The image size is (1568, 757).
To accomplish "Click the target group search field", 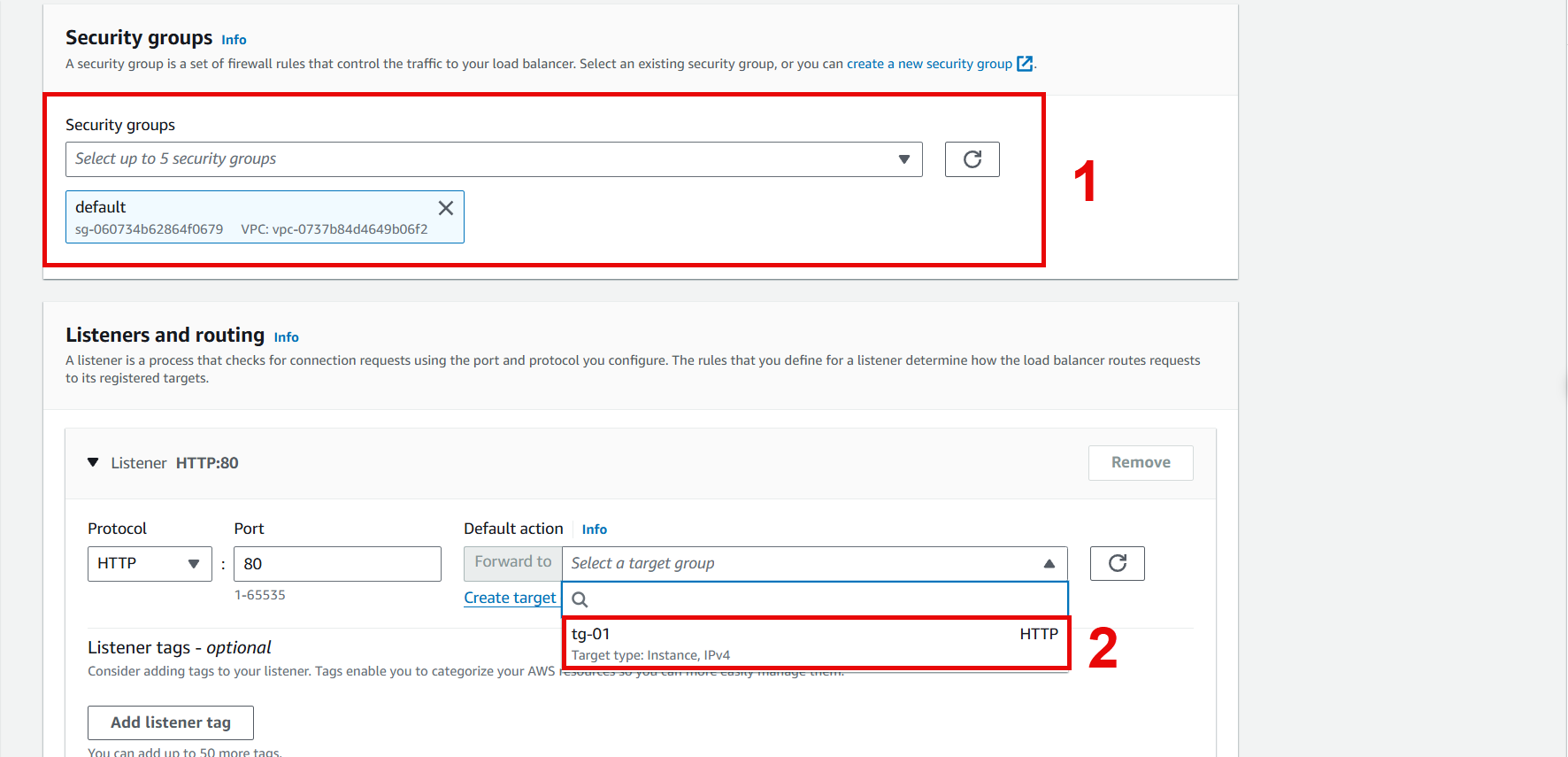I will [x=823, y=599].
